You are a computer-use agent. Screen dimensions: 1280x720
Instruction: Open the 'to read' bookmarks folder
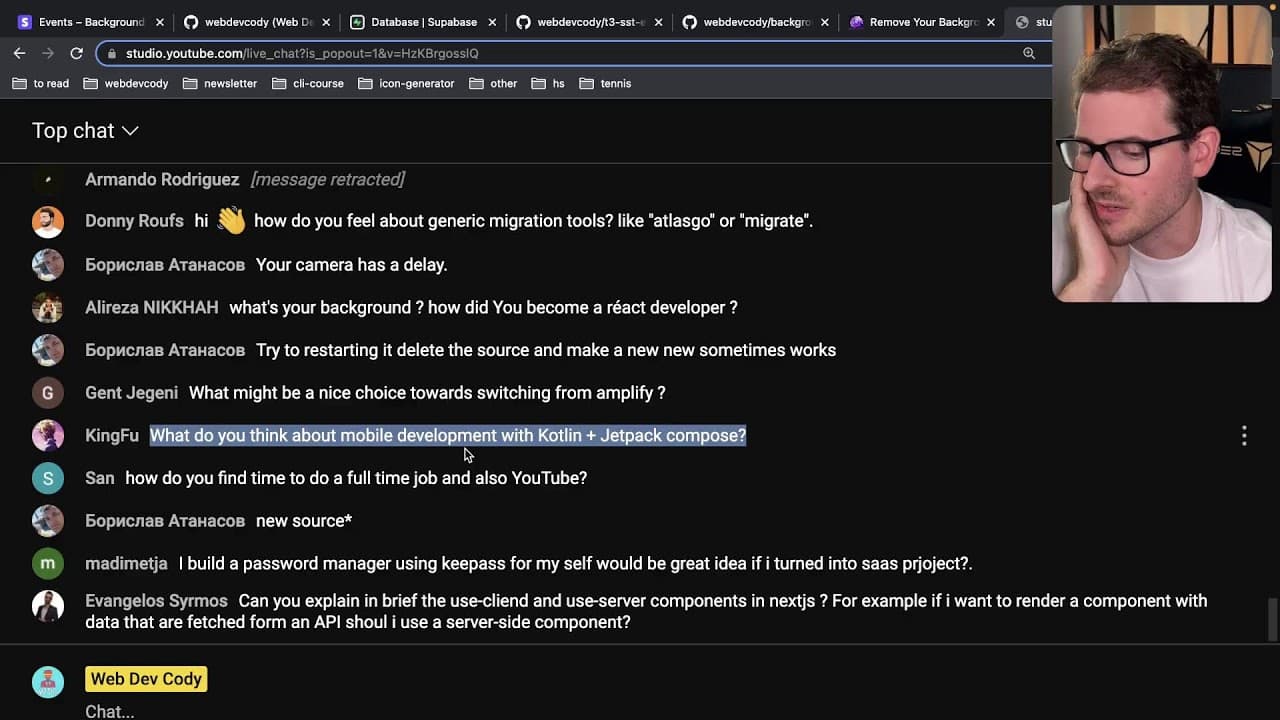tap(41, 84)
